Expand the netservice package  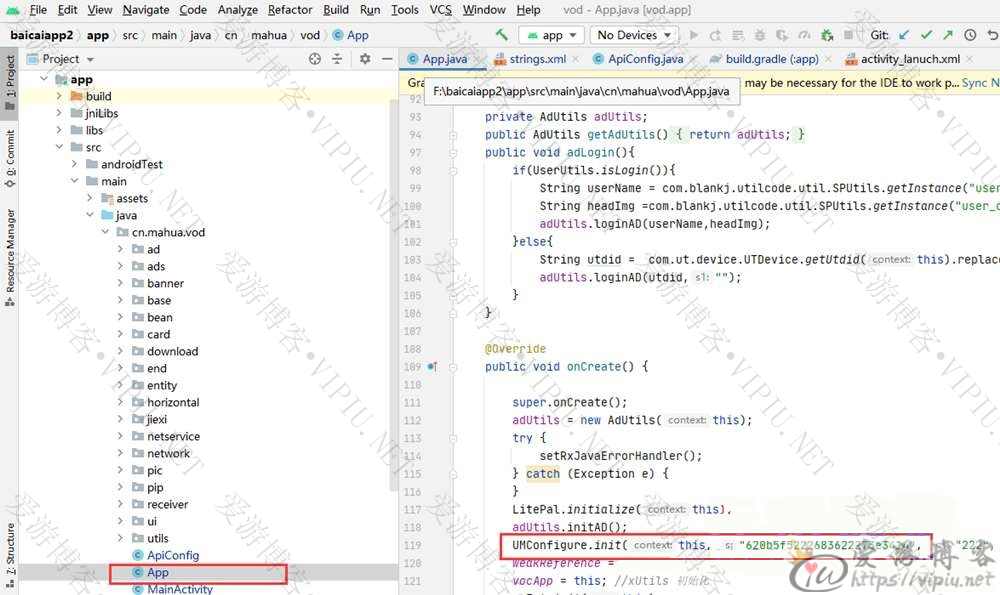[121, 436]
